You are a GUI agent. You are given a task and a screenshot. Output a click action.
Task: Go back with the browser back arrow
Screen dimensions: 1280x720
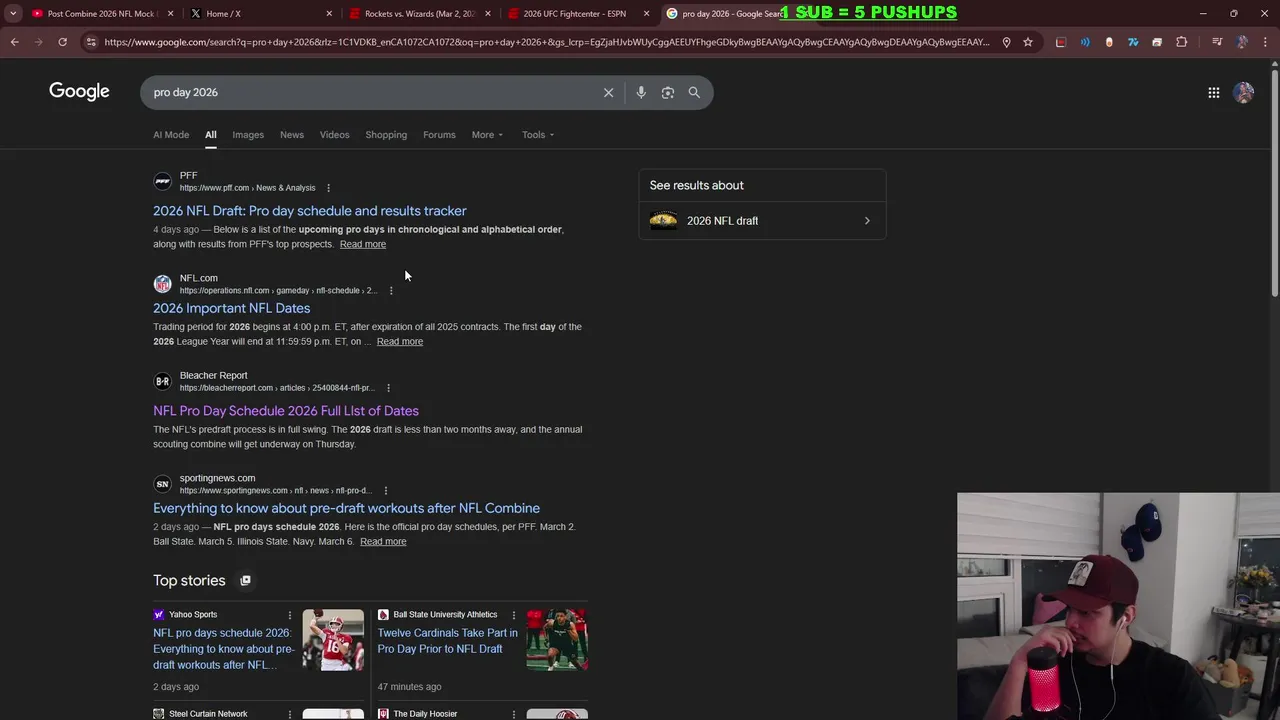tap(14, 42)
